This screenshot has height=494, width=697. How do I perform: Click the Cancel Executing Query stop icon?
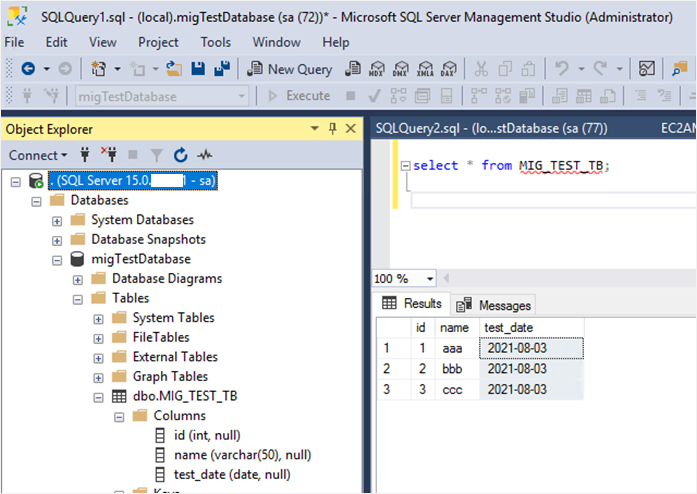351,96
